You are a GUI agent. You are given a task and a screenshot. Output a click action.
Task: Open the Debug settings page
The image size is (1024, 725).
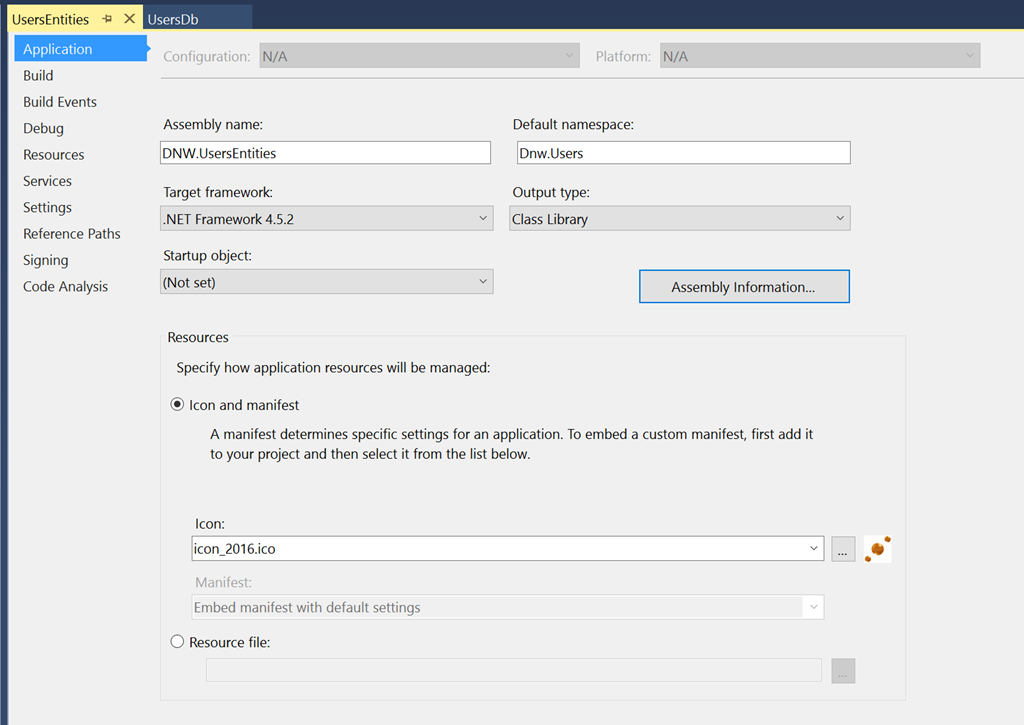(43, 128)
